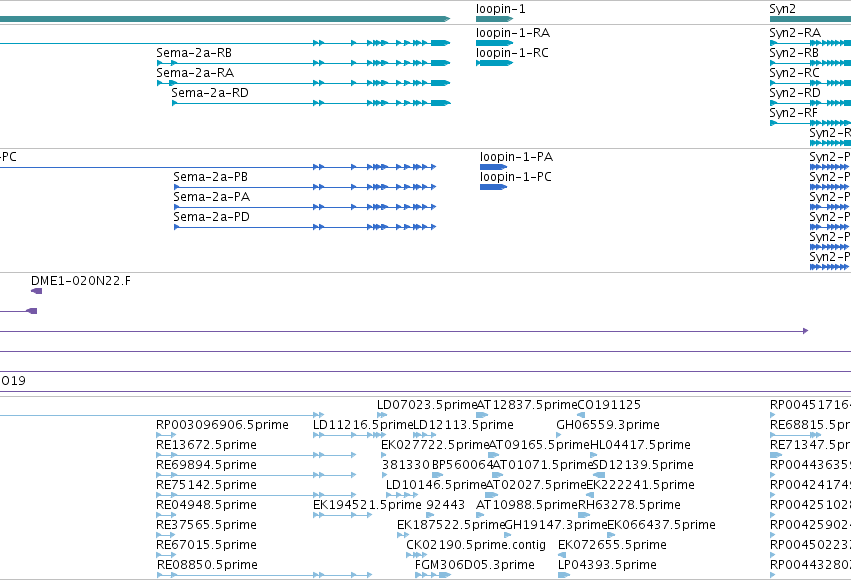Select EST HL04417.5prime
Screen dimensions: 851x580
tap(640, 445)
